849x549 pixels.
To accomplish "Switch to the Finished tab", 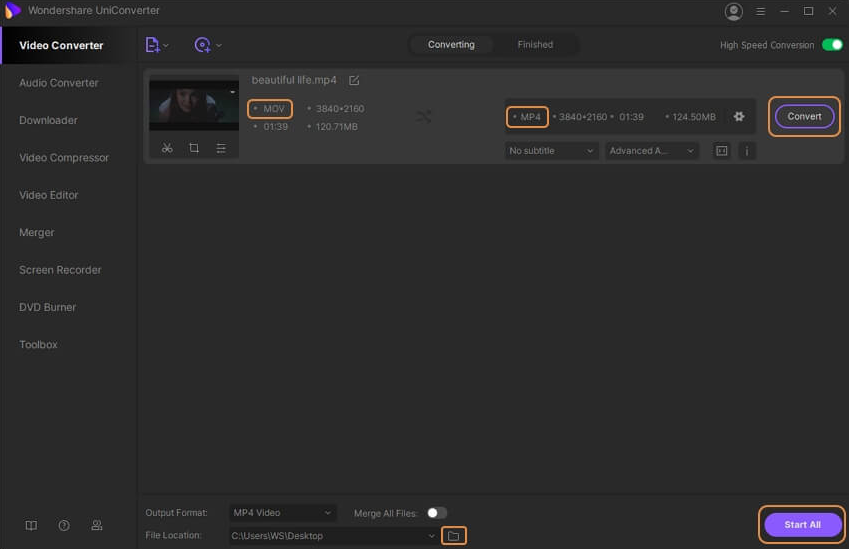I will click(535, 45).
